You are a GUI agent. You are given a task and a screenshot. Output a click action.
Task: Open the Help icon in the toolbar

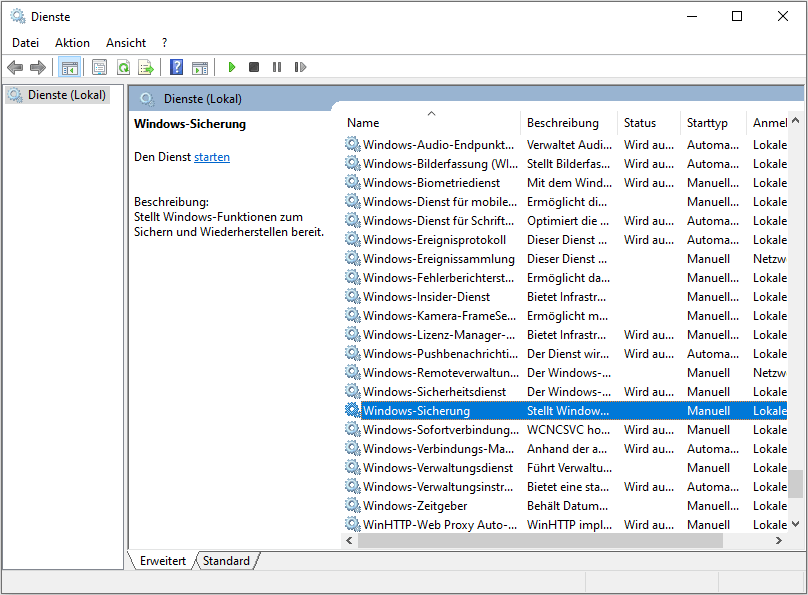click(176, 67)
